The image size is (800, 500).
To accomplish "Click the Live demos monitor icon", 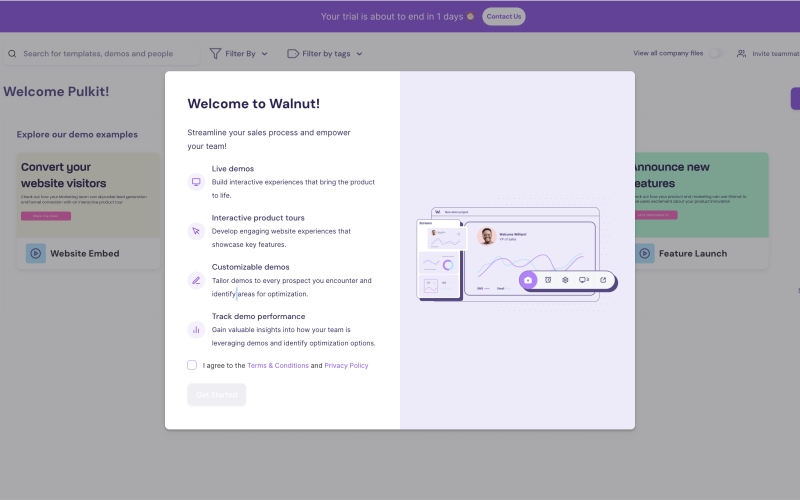I will [x=196, y=182].
